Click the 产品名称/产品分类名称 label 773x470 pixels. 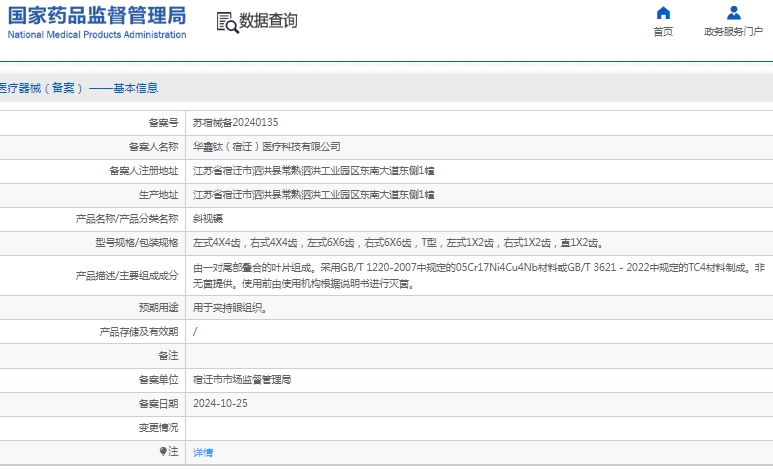pos(127,218)
